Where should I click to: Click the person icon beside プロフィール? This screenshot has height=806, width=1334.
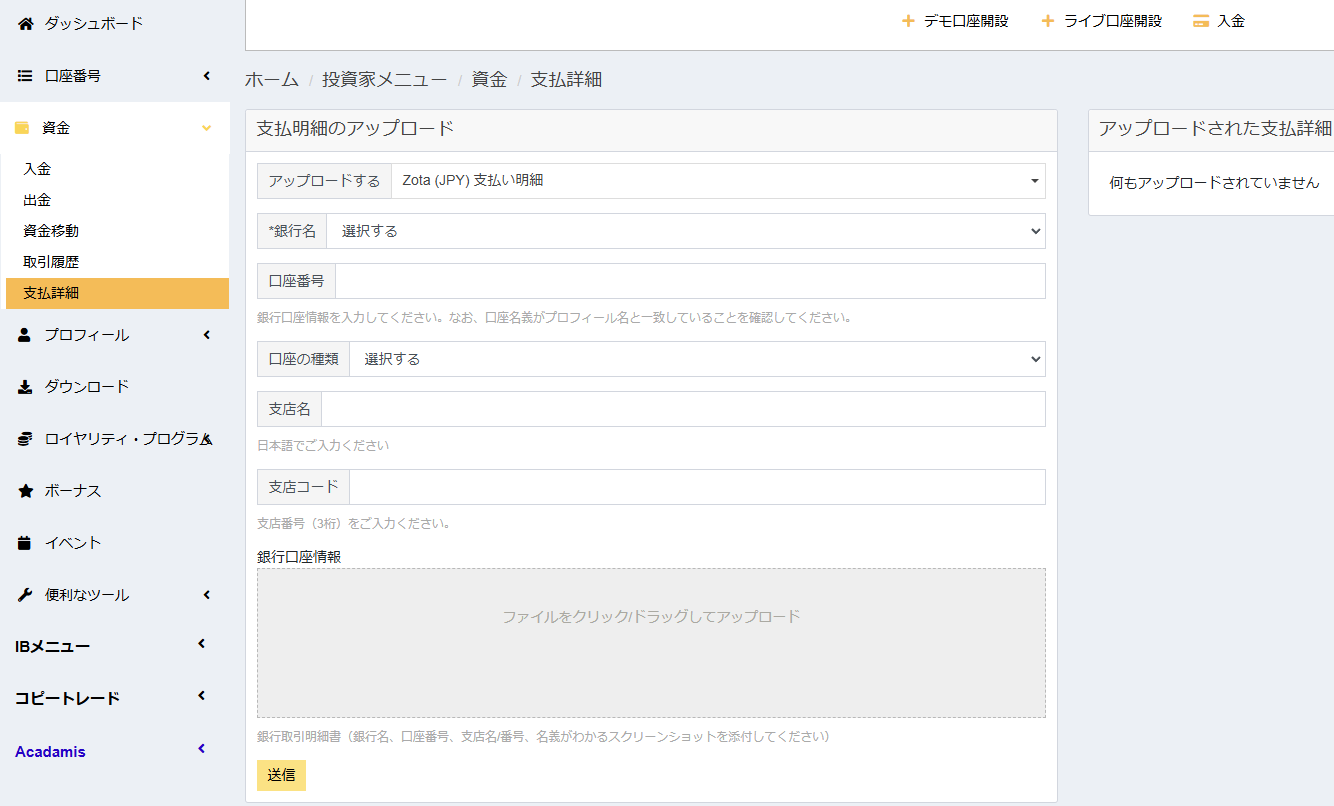[25, 335]
